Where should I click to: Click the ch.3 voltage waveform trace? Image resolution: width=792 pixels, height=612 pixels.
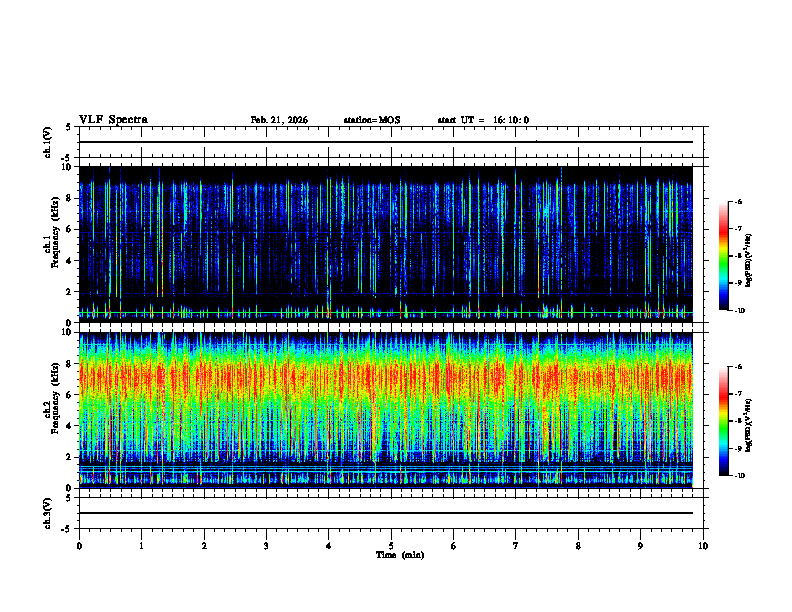tap(386, 513)
